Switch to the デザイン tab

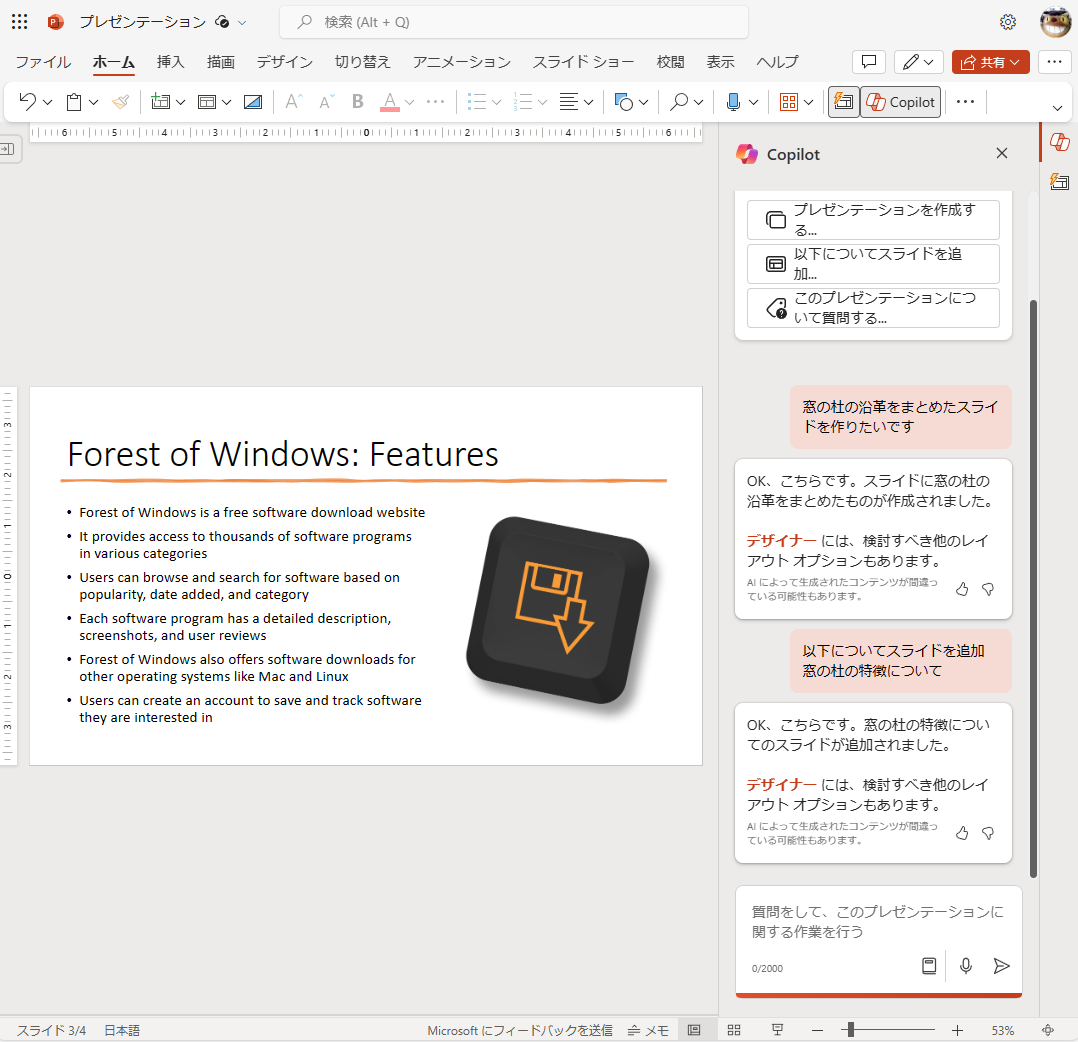point(285,62)
